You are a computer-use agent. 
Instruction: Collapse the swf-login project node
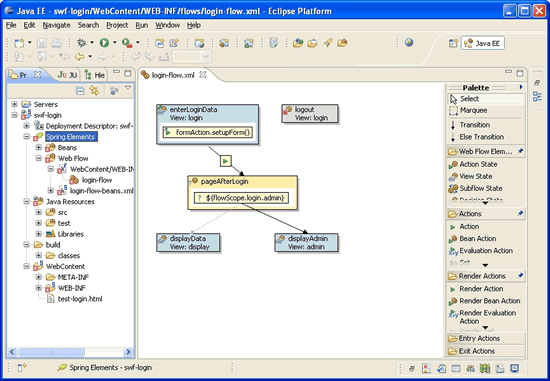point(14,115)
